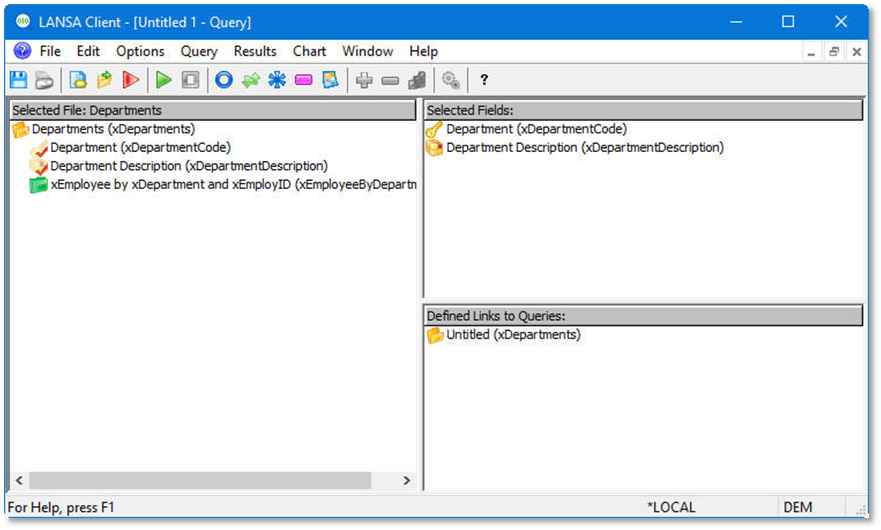Minimize the inner query document window

click(811, 52)
